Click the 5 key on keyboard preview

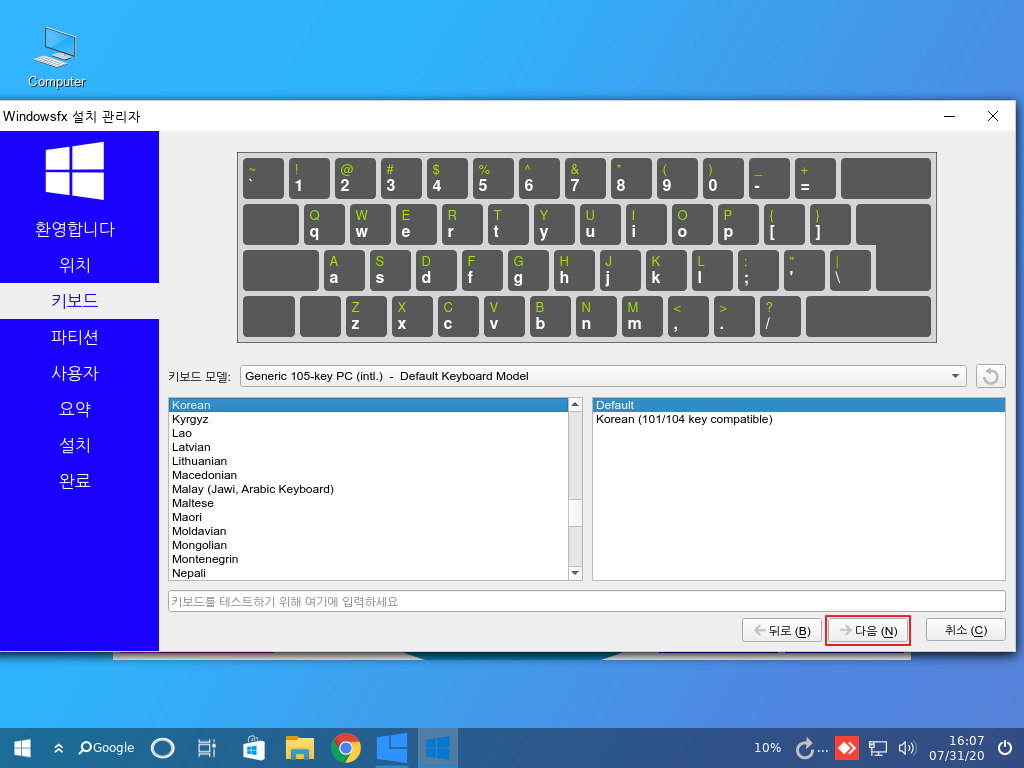493,178
